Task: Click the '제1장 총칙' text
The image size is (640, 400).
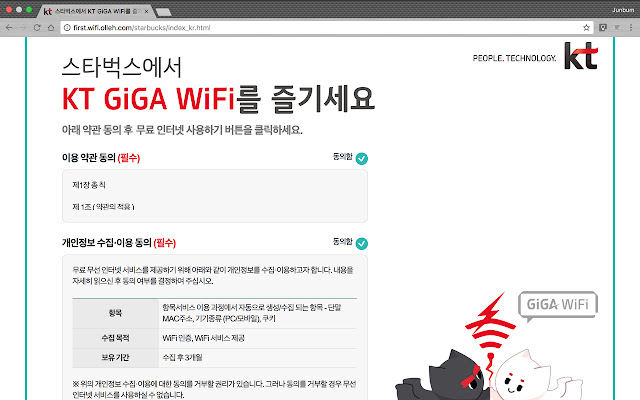Action: point(89,185)
